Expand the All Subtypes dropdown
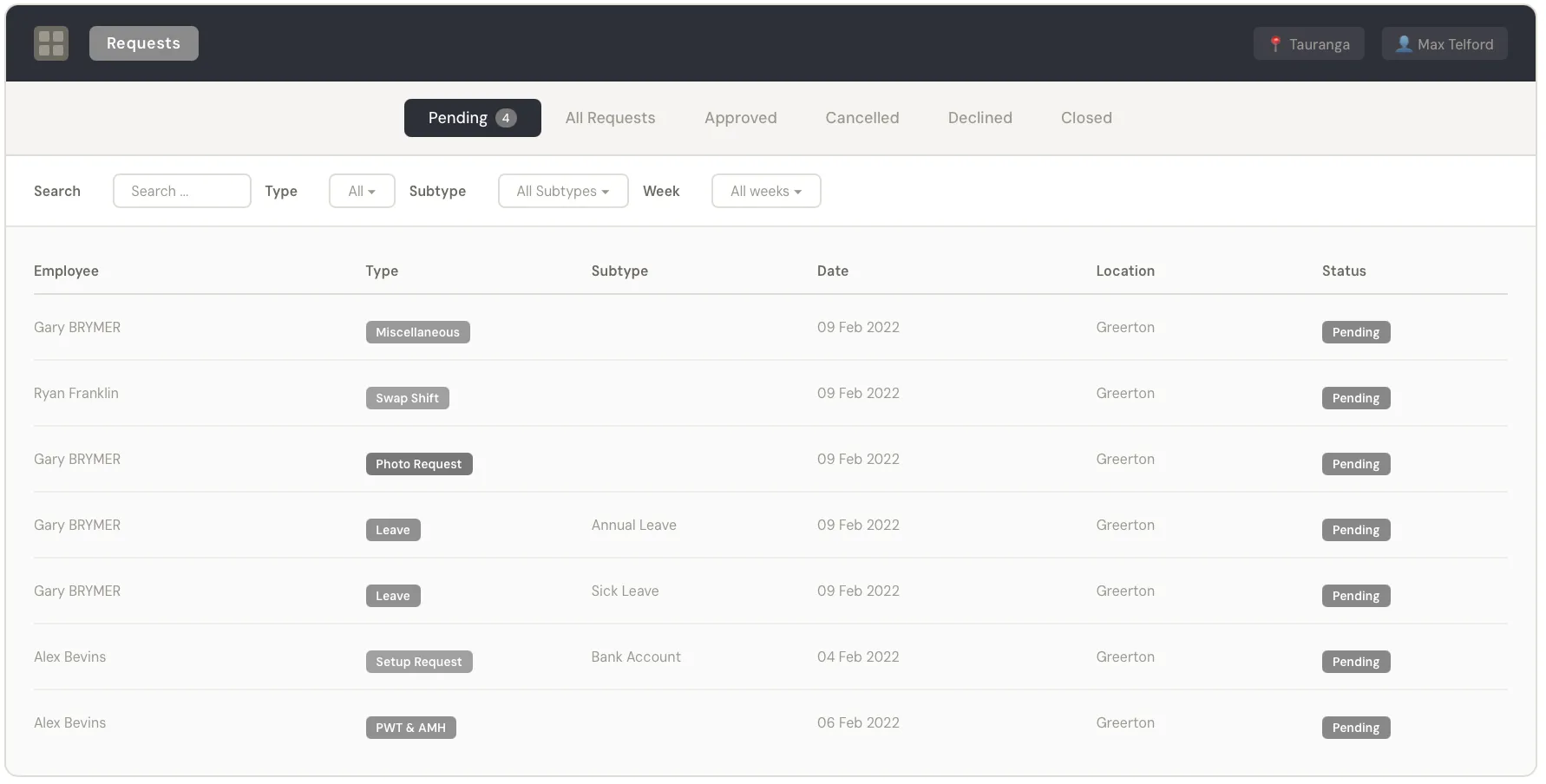The width and height of the screenshot is (1546, 784). (563, 191)
